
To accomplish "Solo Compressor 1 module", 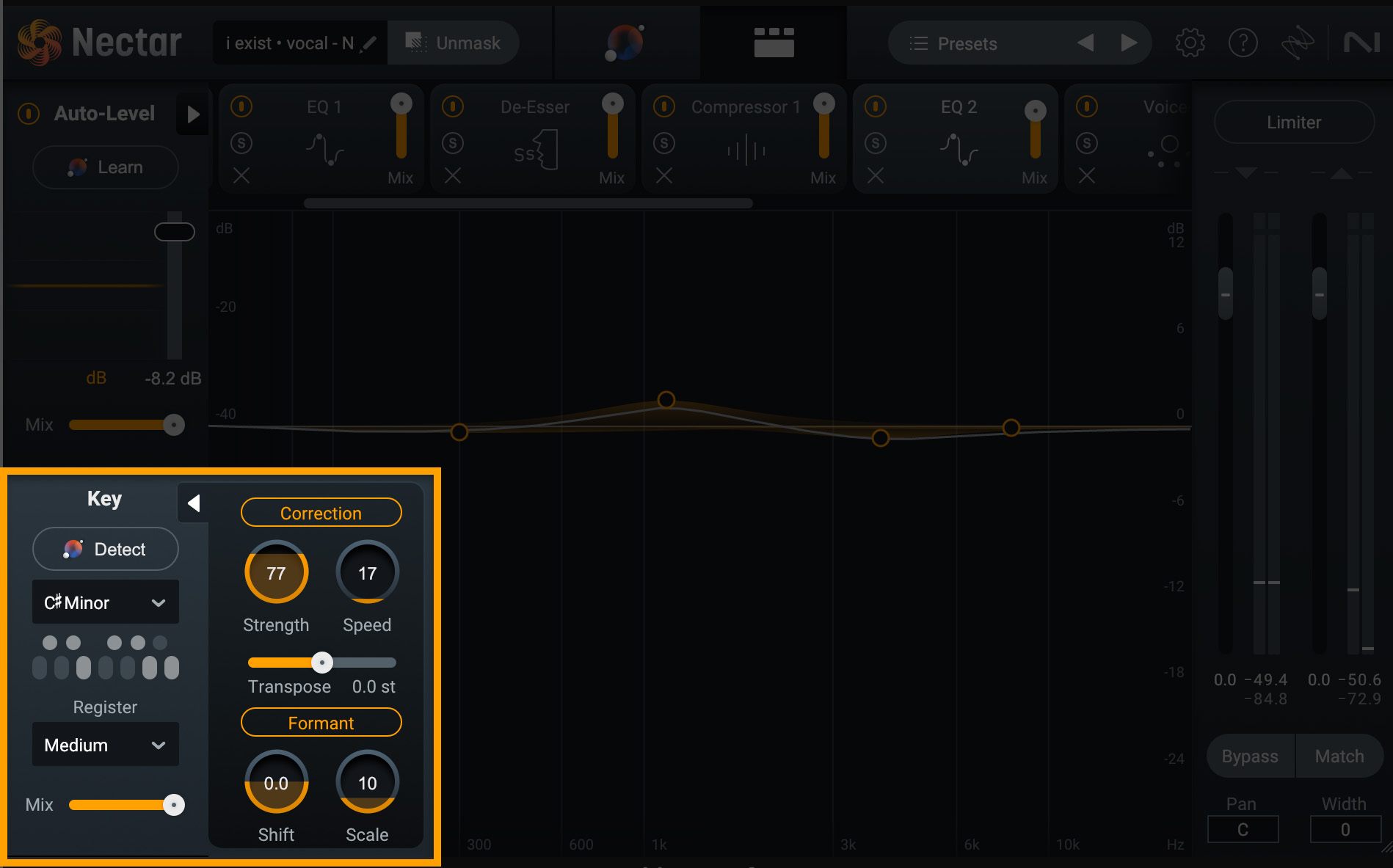I will click(x=664, y=143).
